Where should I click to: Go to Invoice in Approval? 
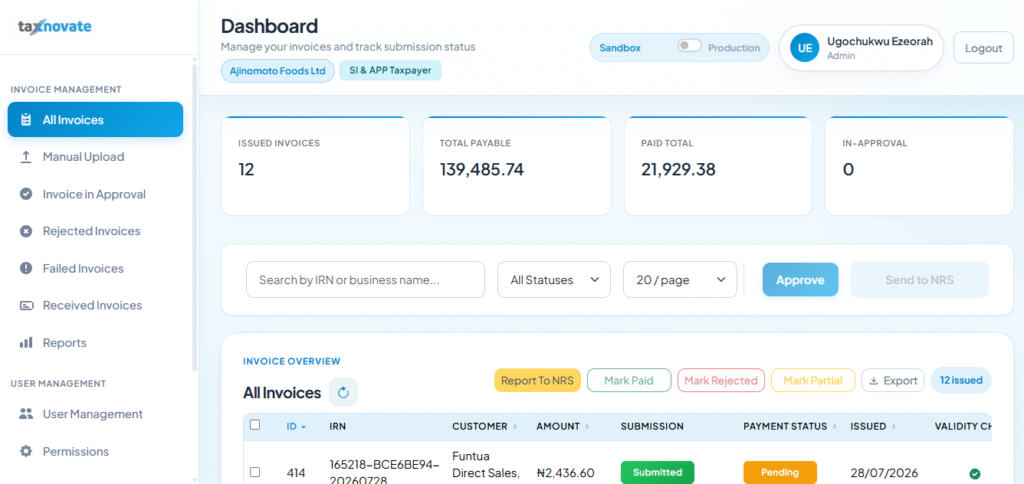click(x=95, y=194)
